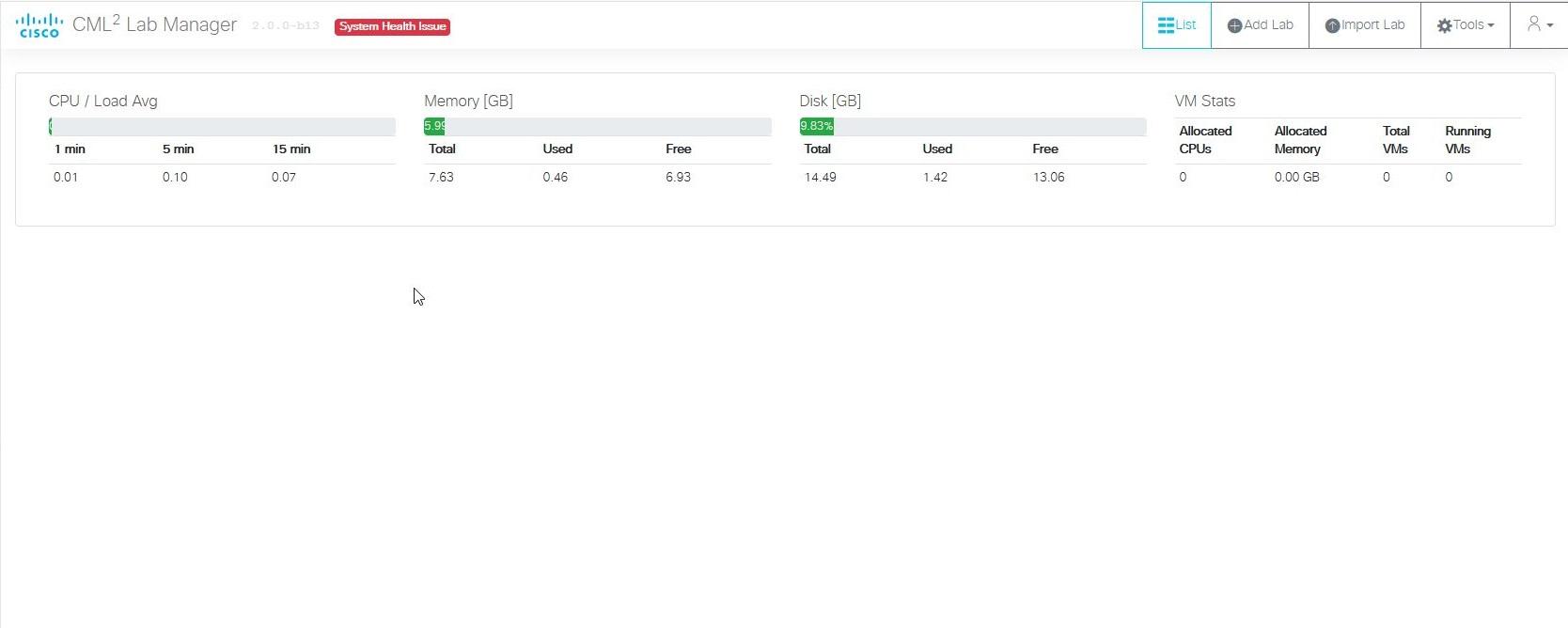Viewport: 1568px width, 628px height.
Task: Click the memory Total value 7.63
Action: (x=441, y=177)
